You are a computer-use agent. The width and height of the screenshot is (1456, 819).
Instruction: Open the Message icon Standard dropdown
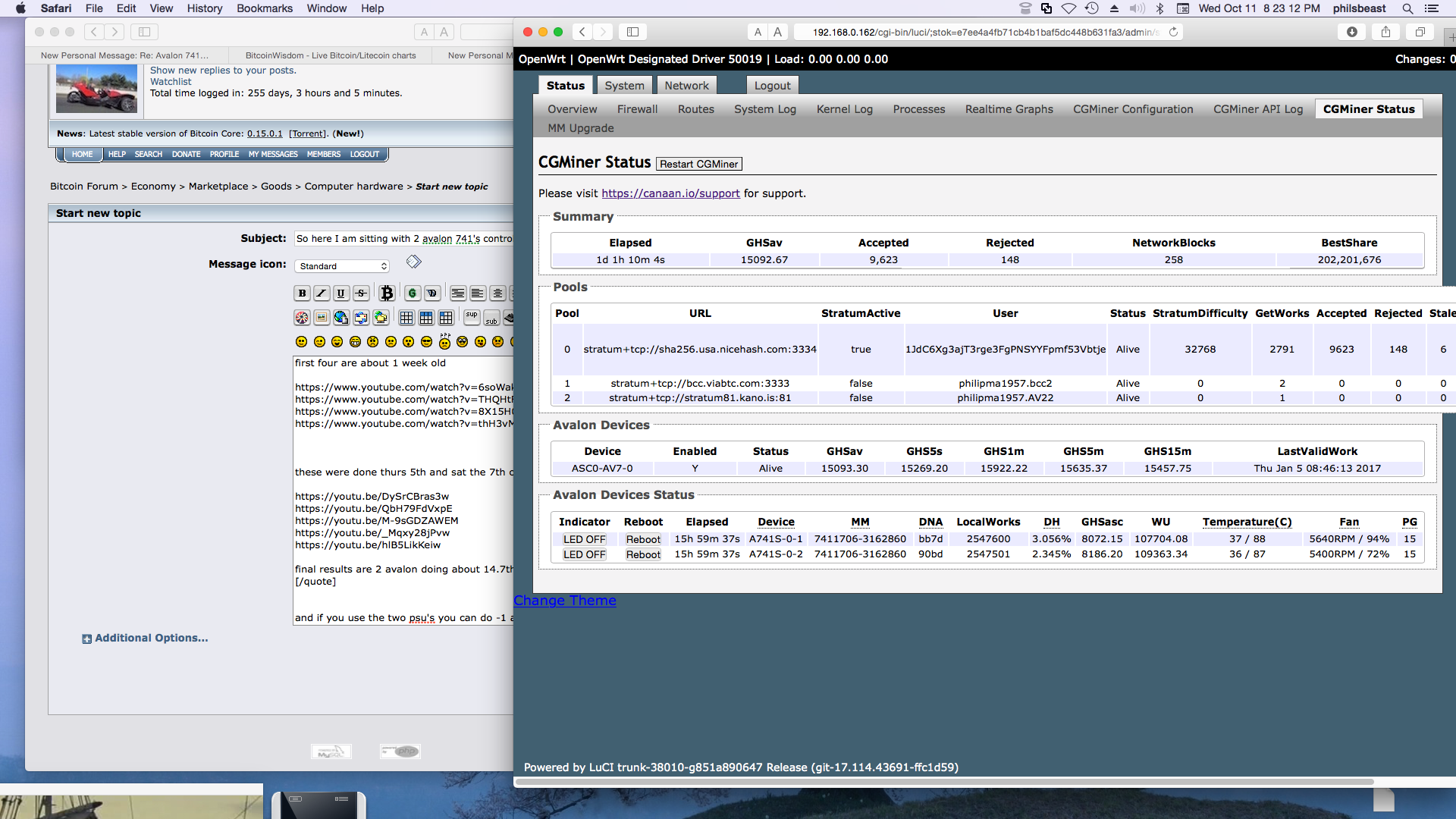tap(343, 266)
